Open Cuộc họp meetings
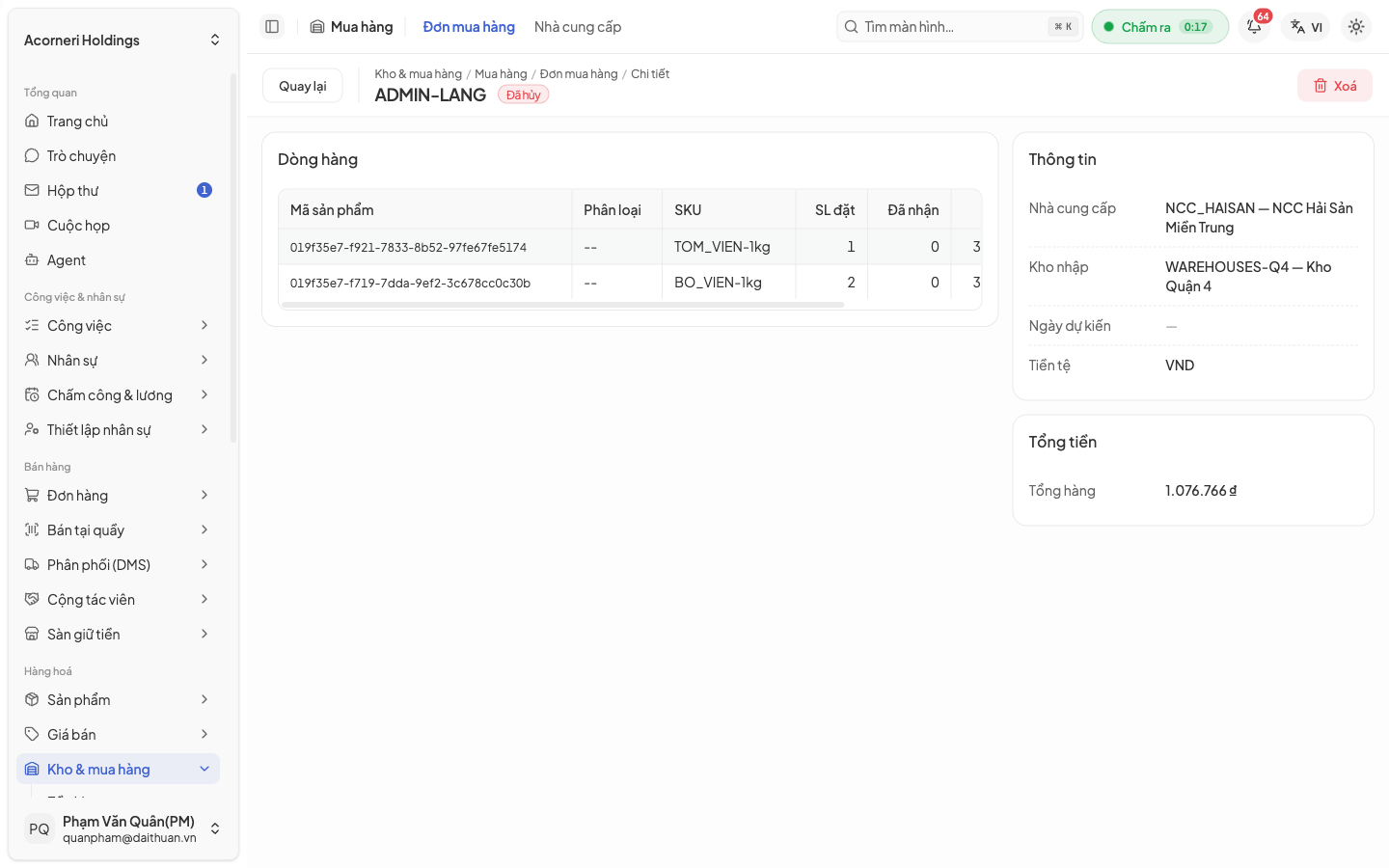Screen dimensions: 1389x868 click(x=119, y=226)
